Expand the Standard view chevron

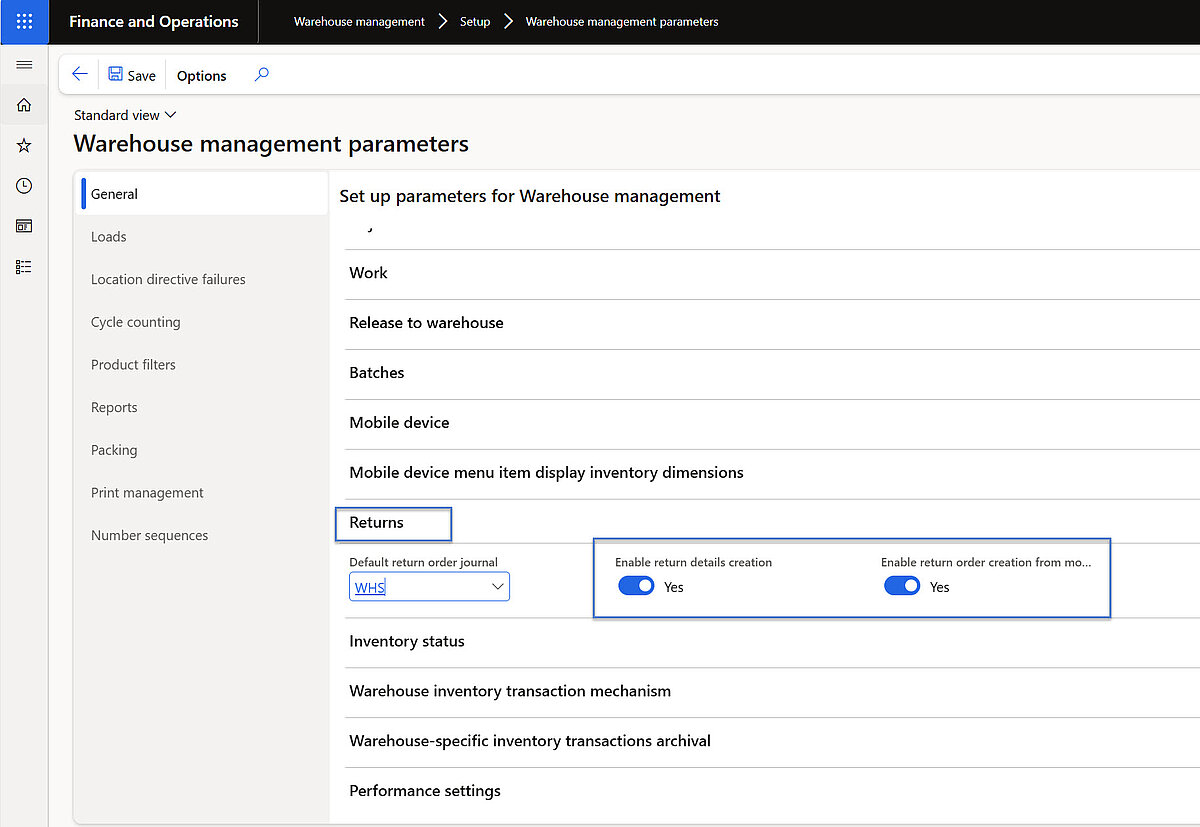click(x=170, y=115)
